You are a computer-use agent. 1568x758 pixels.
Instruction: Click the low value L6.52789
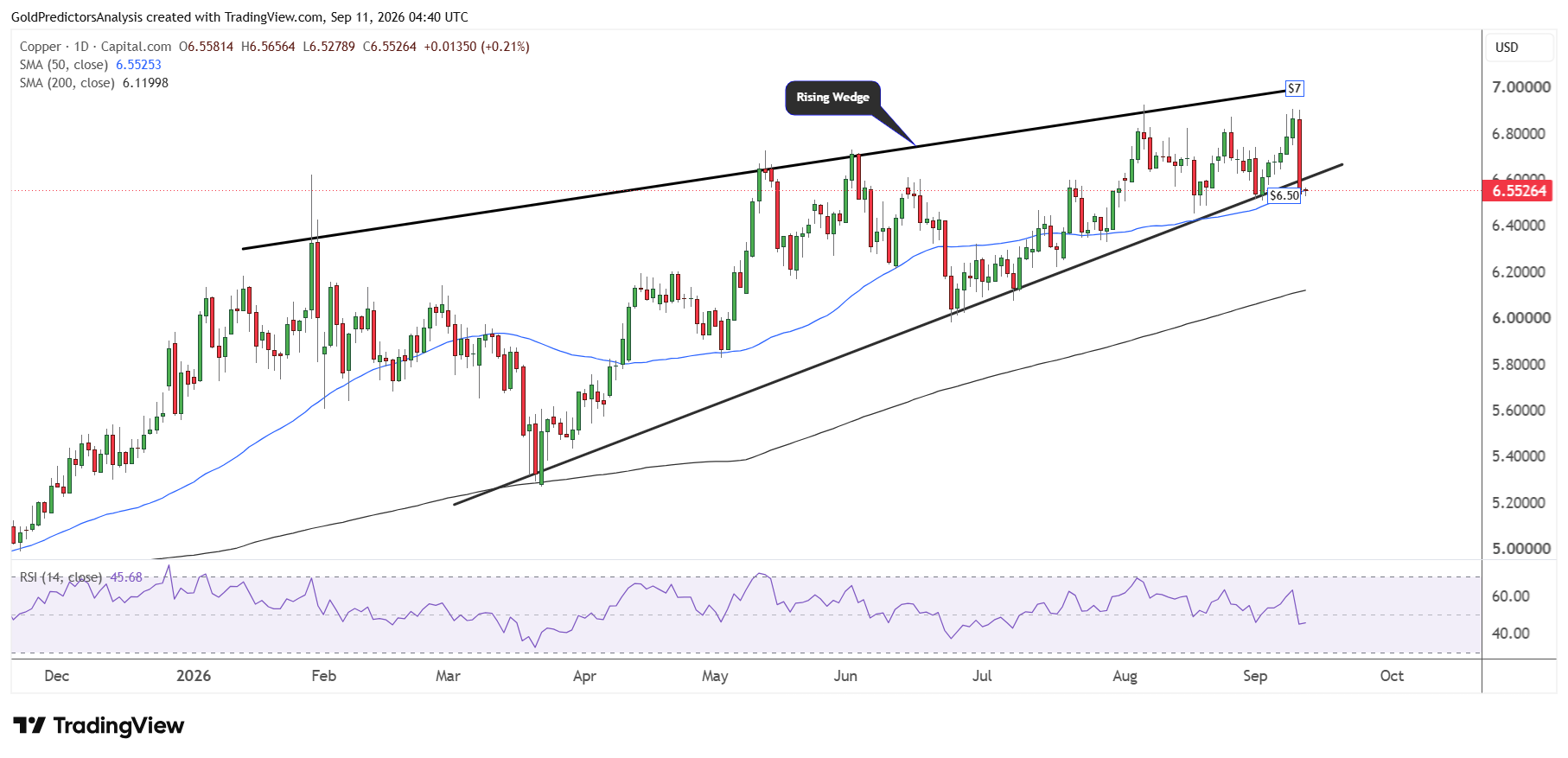point(328,47)
